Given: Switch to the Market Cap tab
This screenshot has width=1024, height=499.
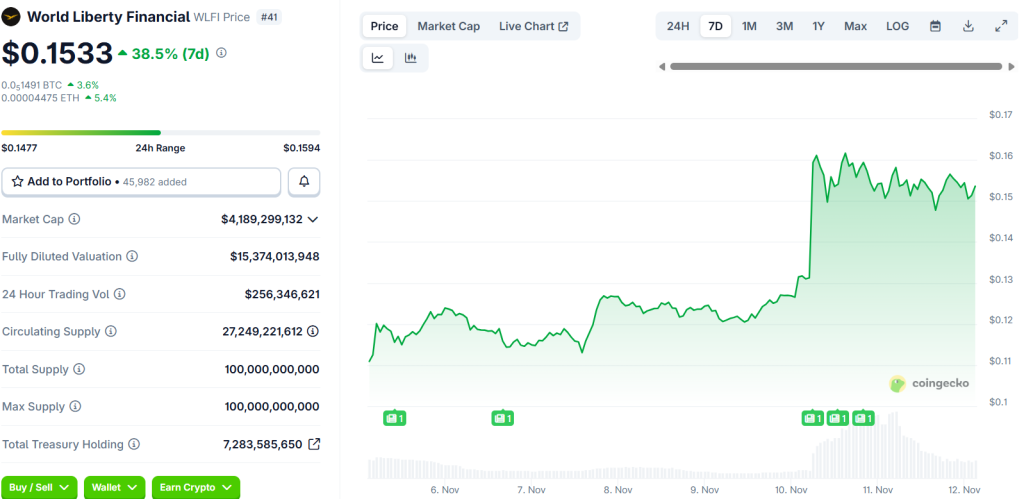Looking at the screenshot, I should coord(448,26).
